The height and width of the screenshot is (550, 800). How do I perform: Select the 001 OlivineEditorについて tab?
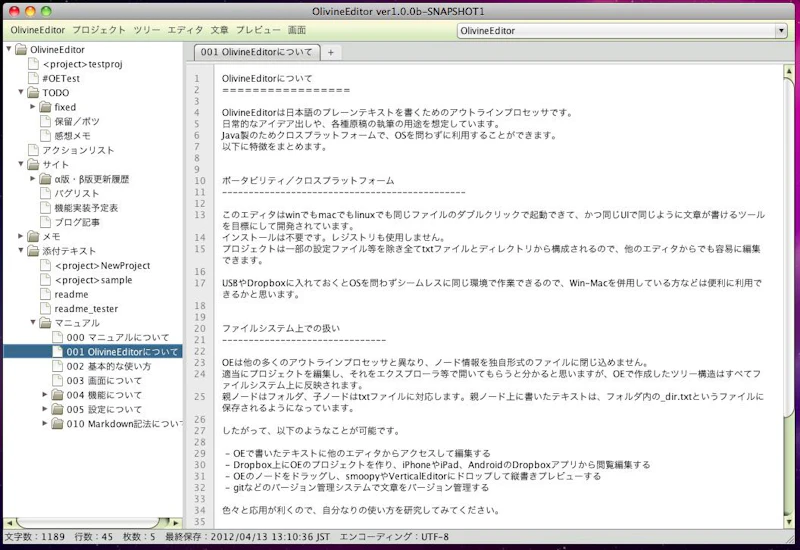click(x=256, y=52)
